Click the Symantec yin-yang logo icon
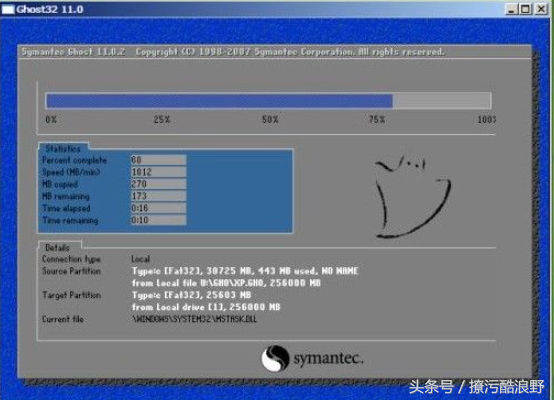Screen dimensions: 554x400 tap(275, 358)
